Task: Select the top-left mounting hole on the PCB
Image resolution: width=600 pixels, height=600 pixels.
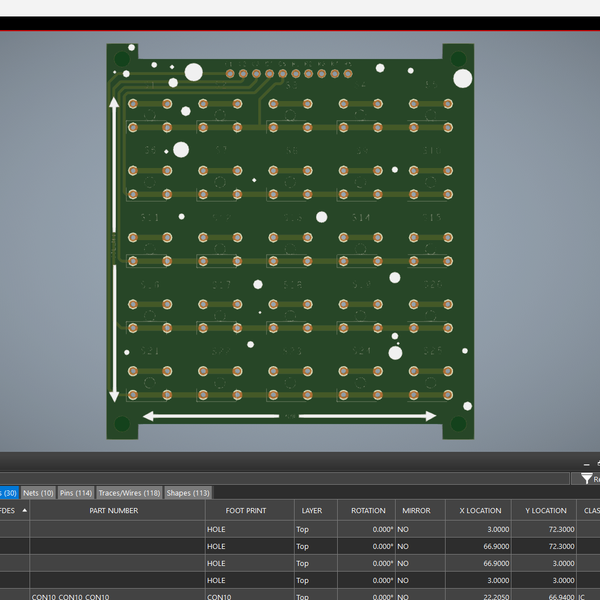Action: [122, 60]
